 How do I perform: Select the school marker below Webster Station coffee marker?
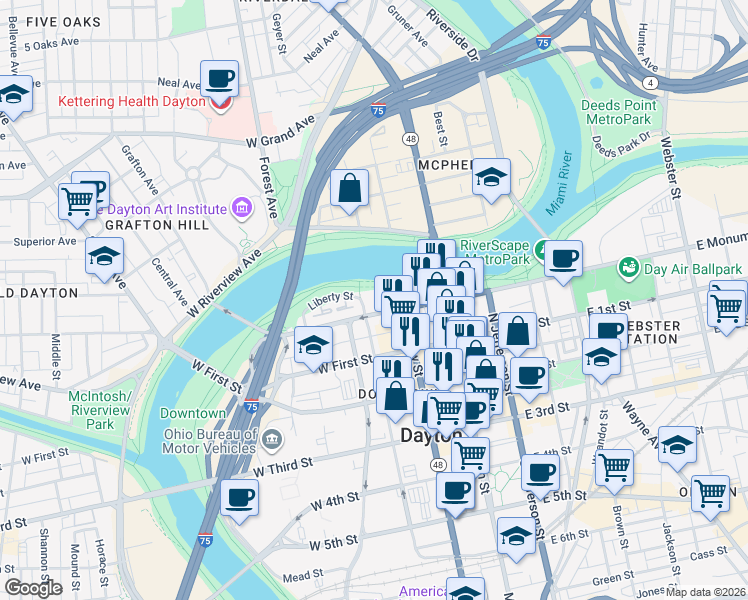coord(602,357)
